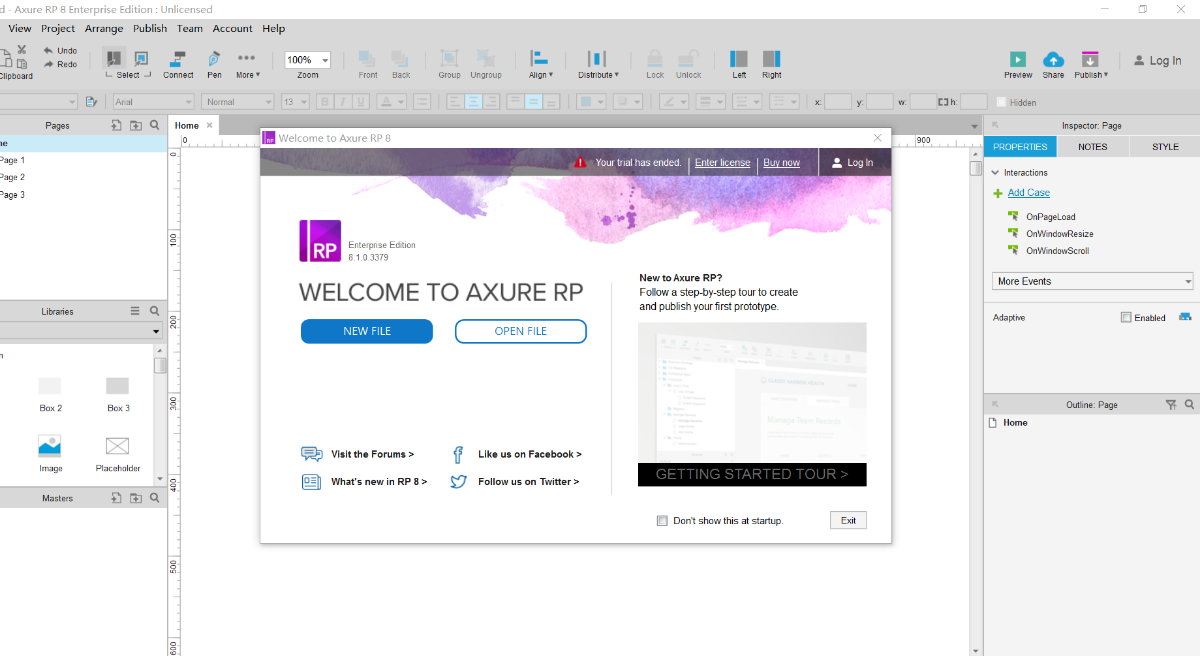Open the Help menu
1200x656 pixels.
[274, 29]
